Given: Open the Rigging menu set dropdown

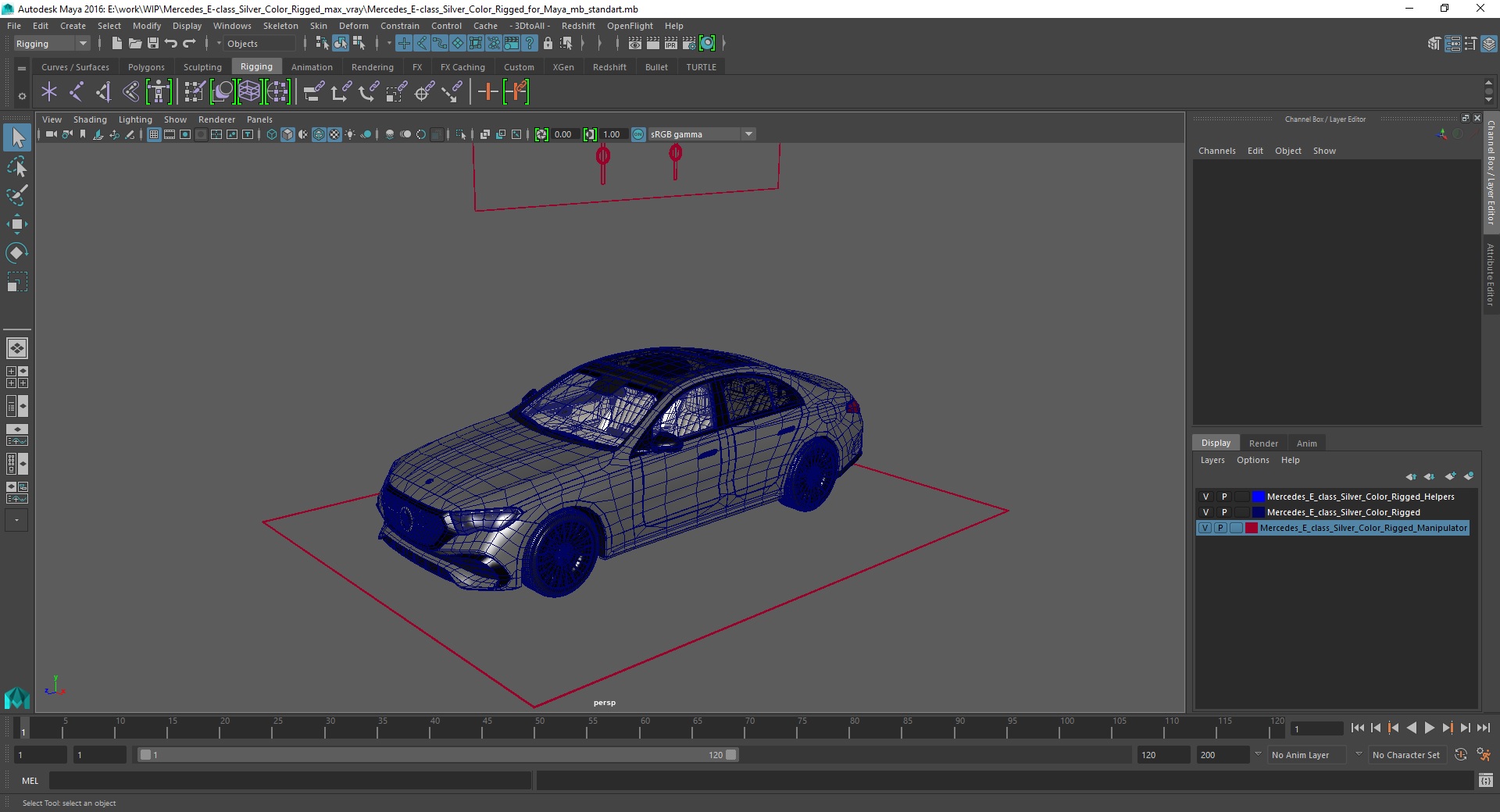Looking at the screenshot, I should click(52, 44).
